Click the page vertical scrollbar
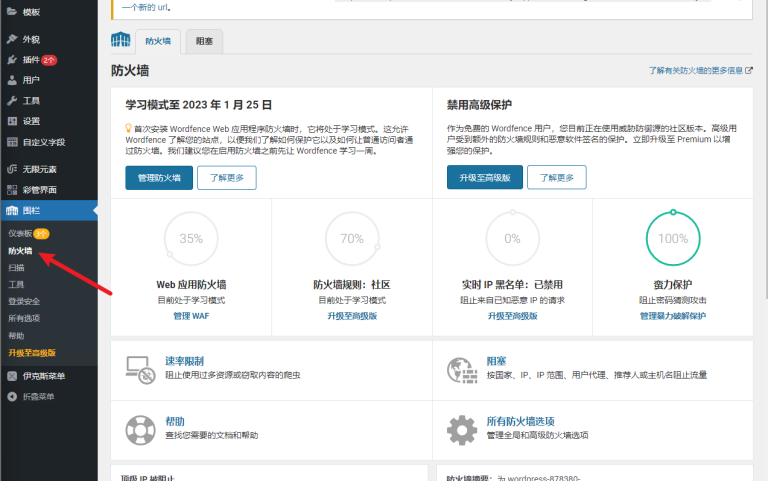Viewport: 768px width, 481px height. coord(766,149)
